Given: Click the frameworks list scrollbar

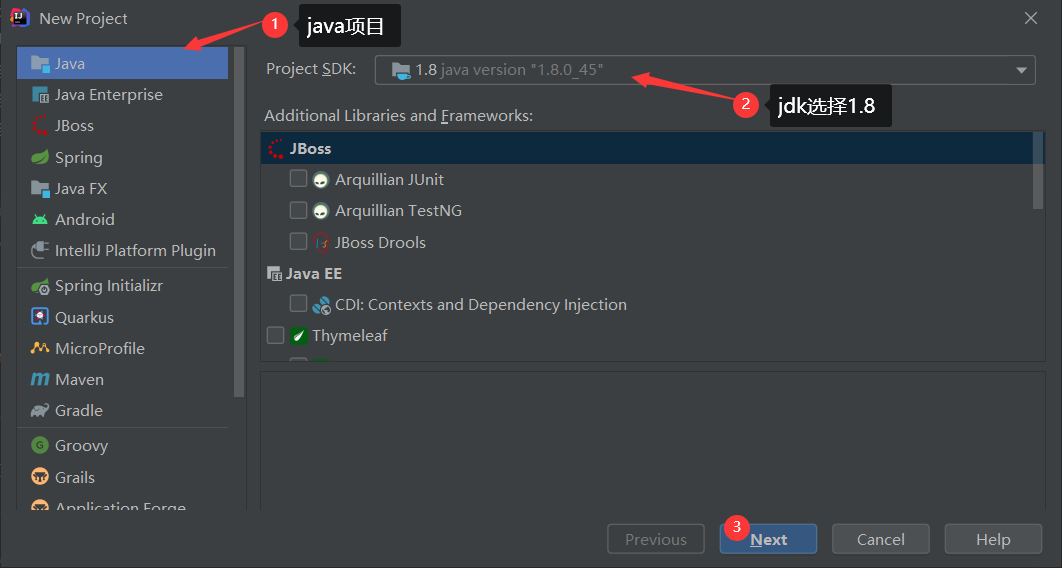Looking at the screenshot, I should (1038, 171).
